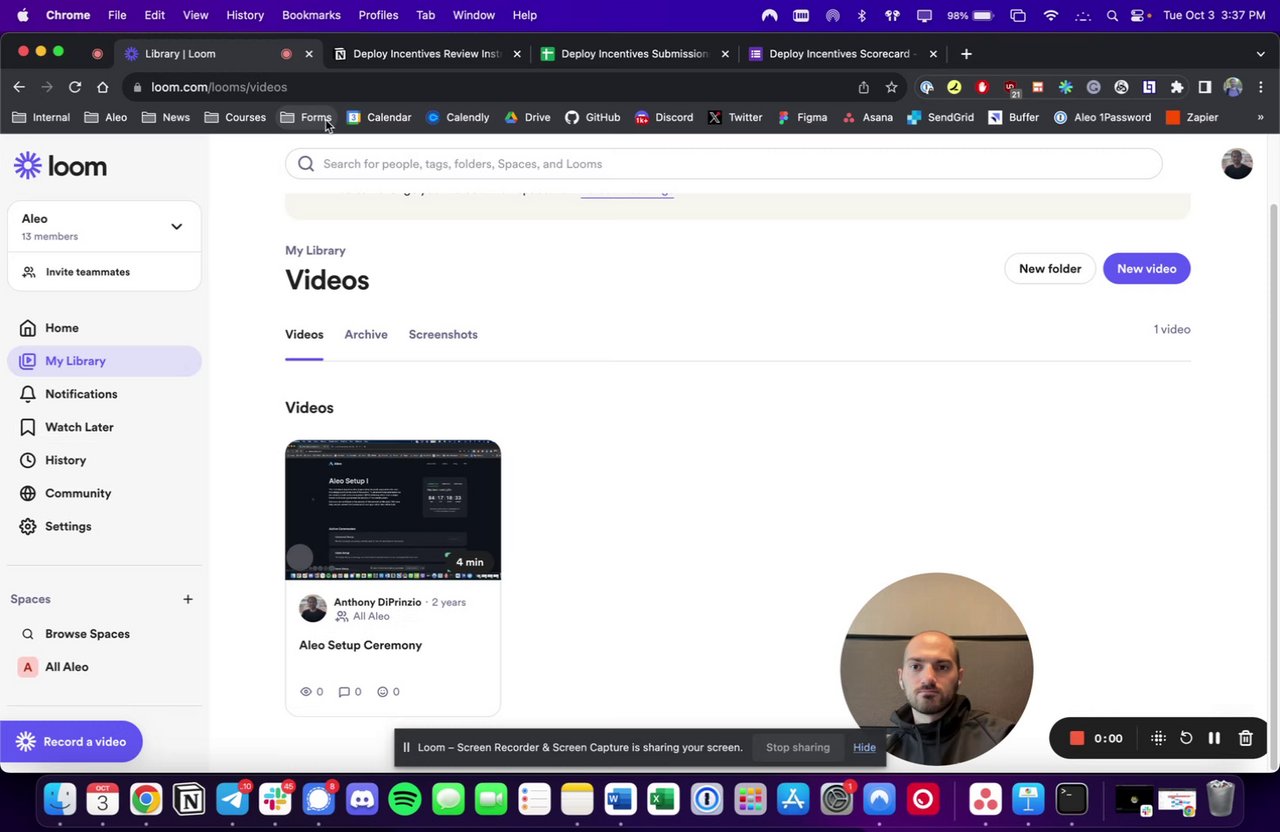Click the reactions smiley icon on video card
This screenshot has height=832, width=1280.
point(382,692)
